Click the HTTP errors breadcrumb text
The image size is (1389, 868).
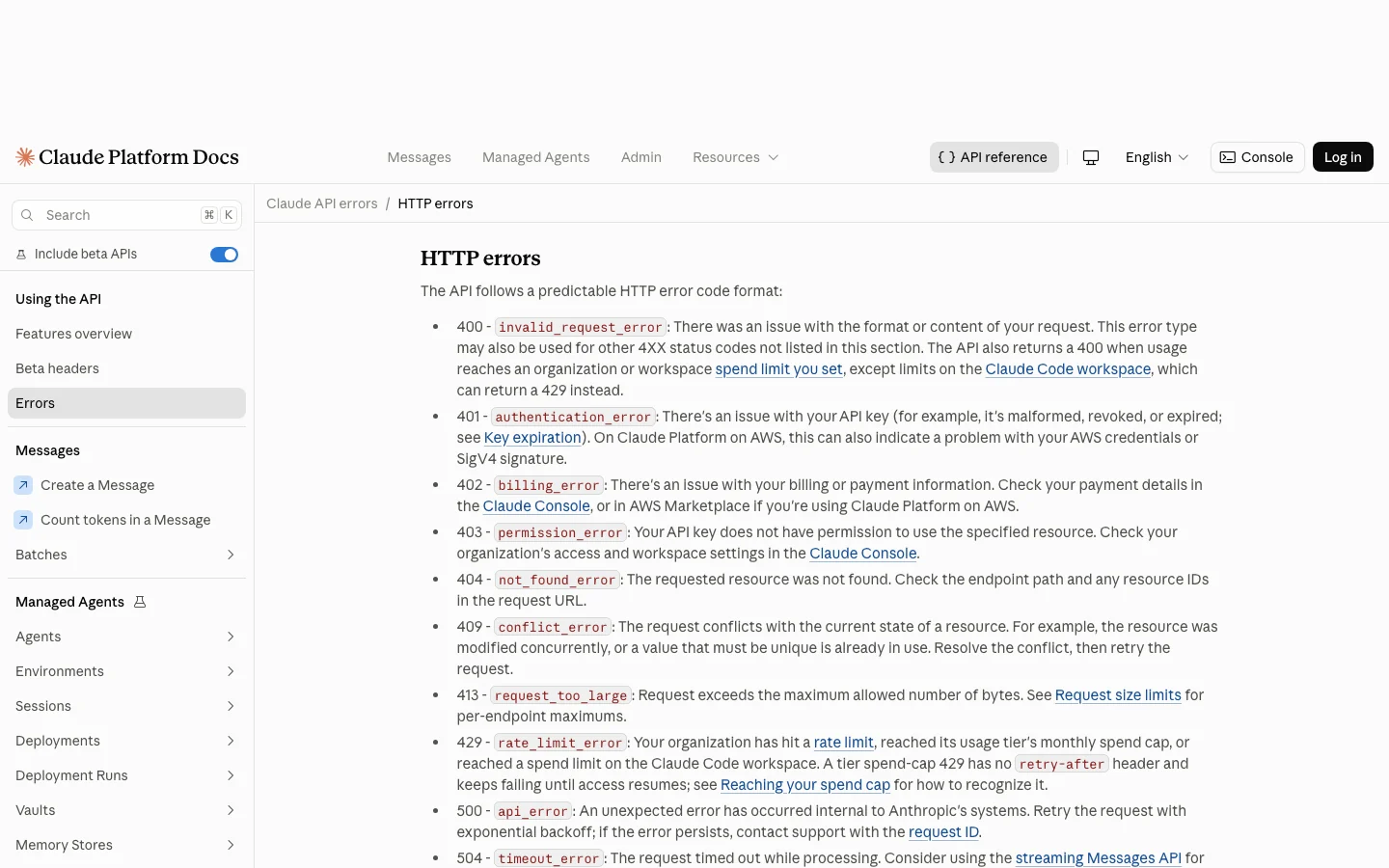pyautogui.click(x=435, y=203)
